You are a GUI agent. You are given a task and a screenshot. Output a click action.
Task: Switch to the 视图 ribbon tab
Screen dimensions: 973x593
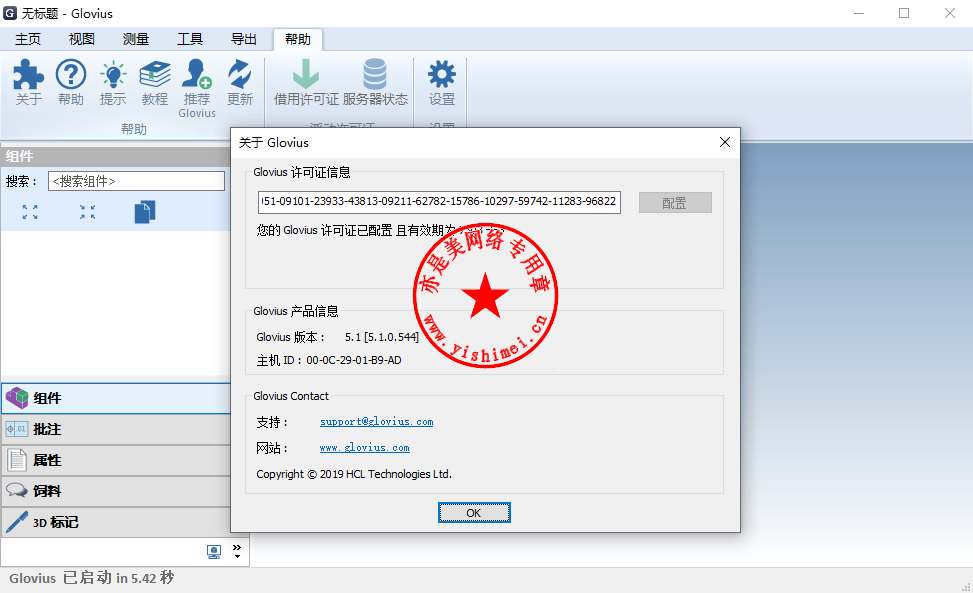tap(81, 39)
